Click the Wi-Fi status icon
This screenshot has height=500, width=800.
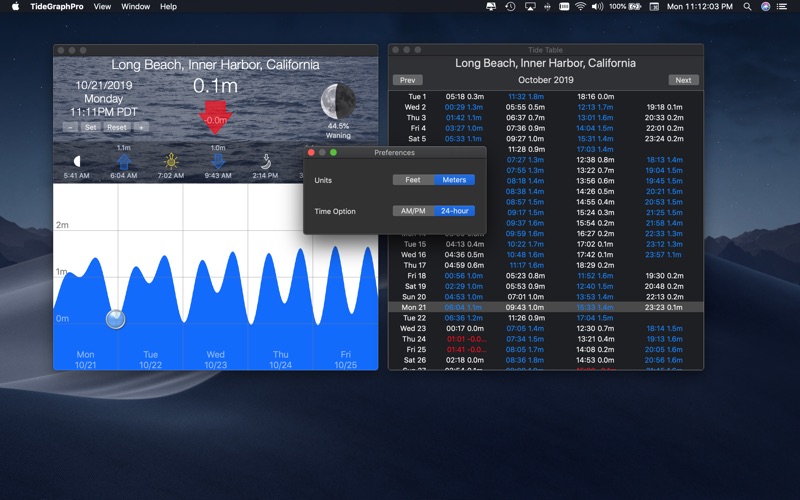(580, 7)
